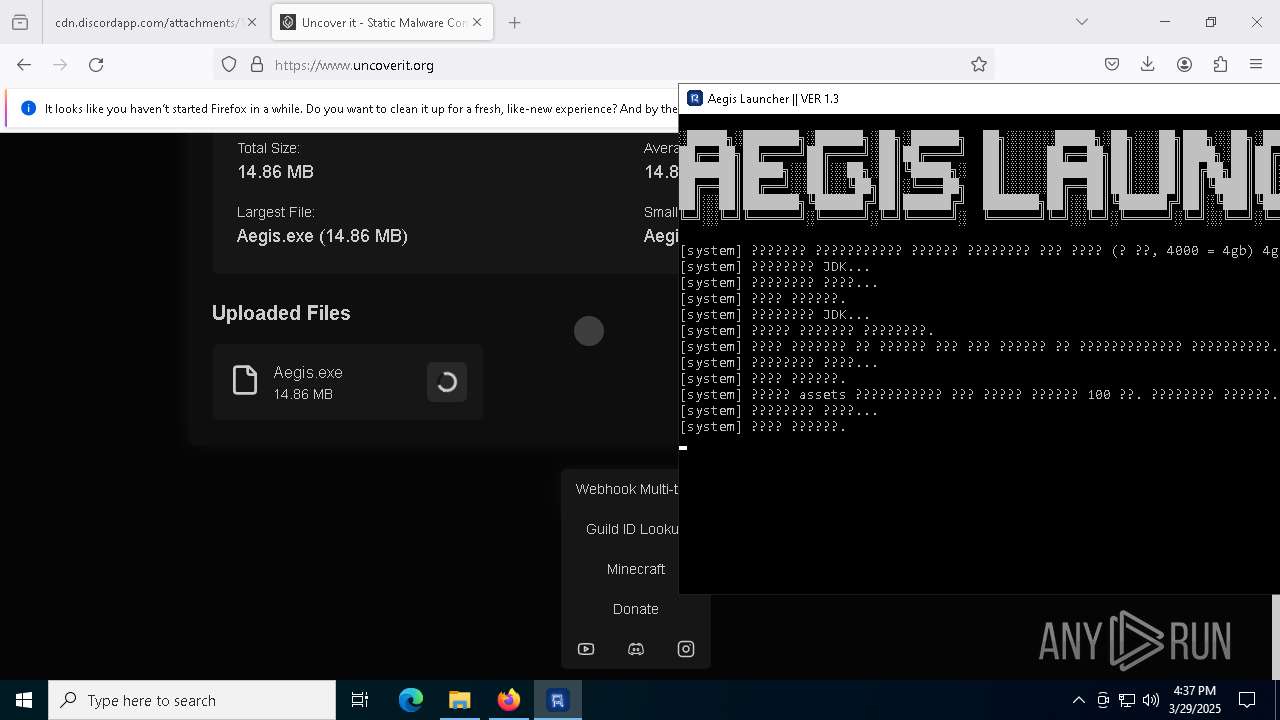
Task: Open the Webhook Multi-tool menu item
Action: (627, 489)
